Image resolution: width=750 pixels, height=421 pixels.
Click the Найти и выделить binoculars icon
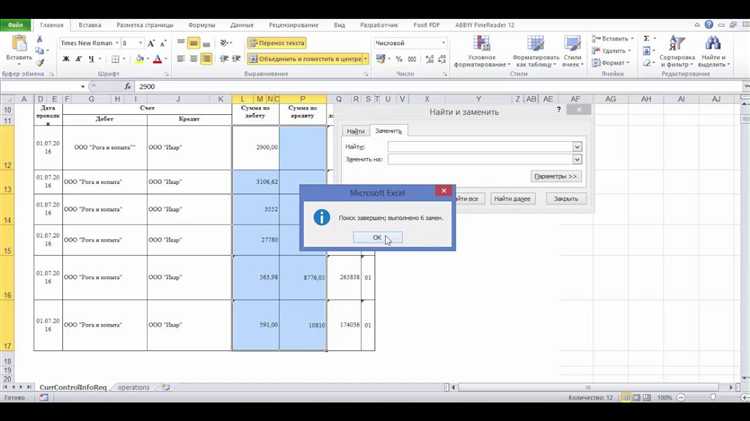click(x=713, y=44)
